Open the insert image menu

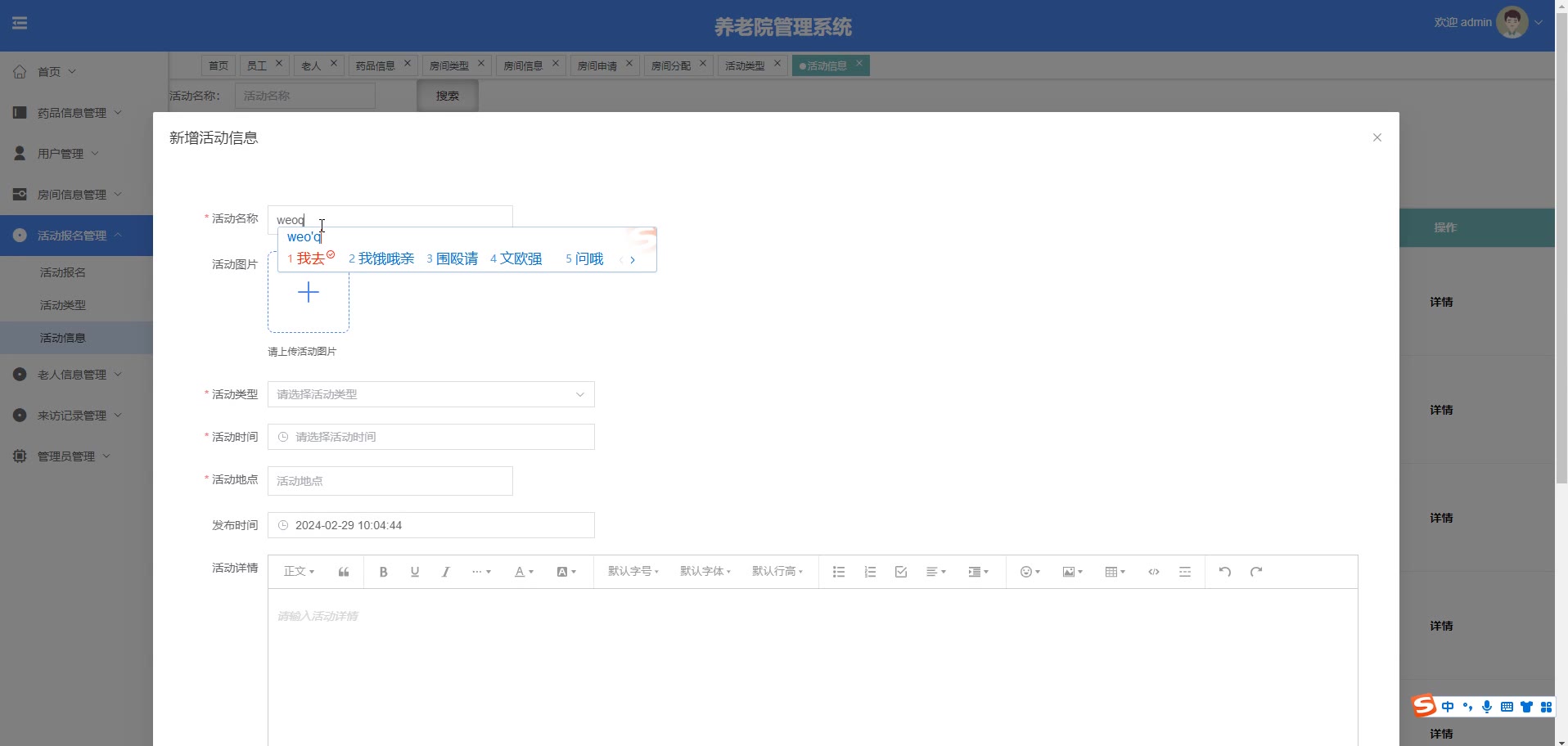tap(1073, 572)
